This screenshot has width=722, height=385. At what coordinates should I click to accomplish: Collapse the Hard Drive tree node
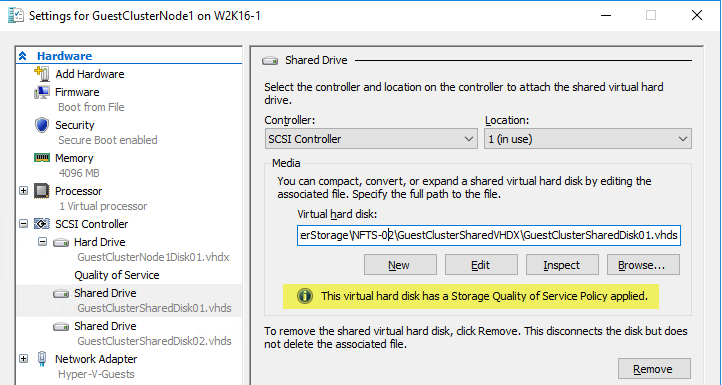(42, 242)
